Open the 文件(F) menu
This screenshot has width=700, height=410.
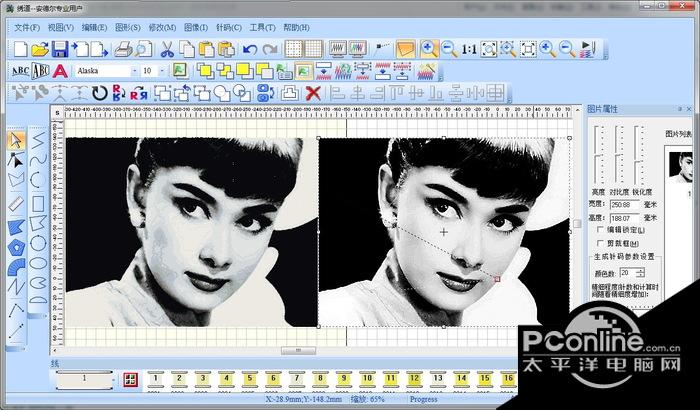27,27
